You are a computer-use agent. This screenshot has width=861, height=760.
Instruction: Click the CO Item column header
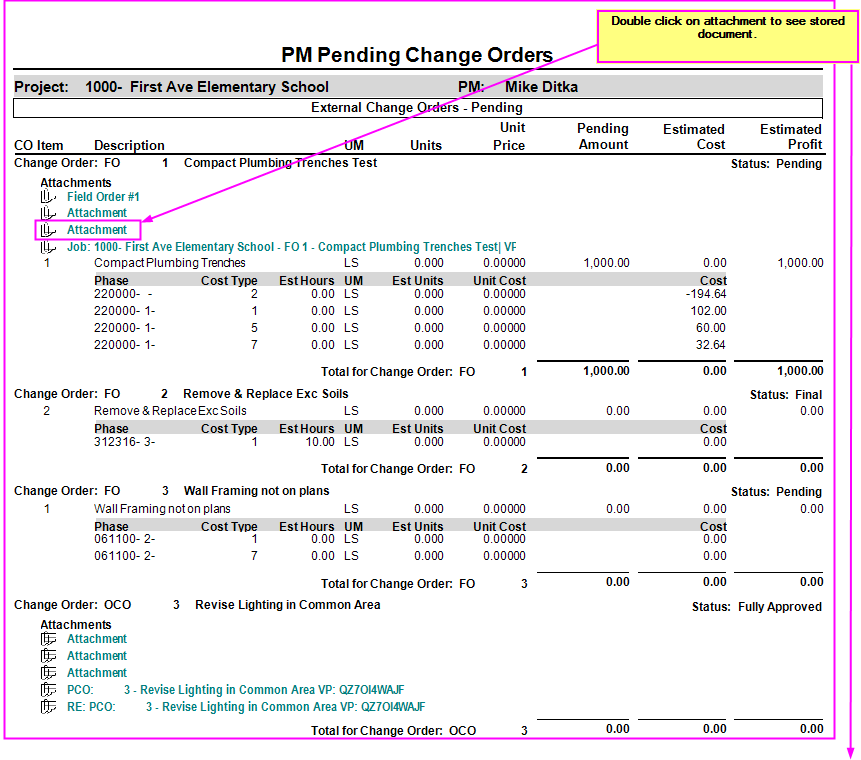coord(38,146)
